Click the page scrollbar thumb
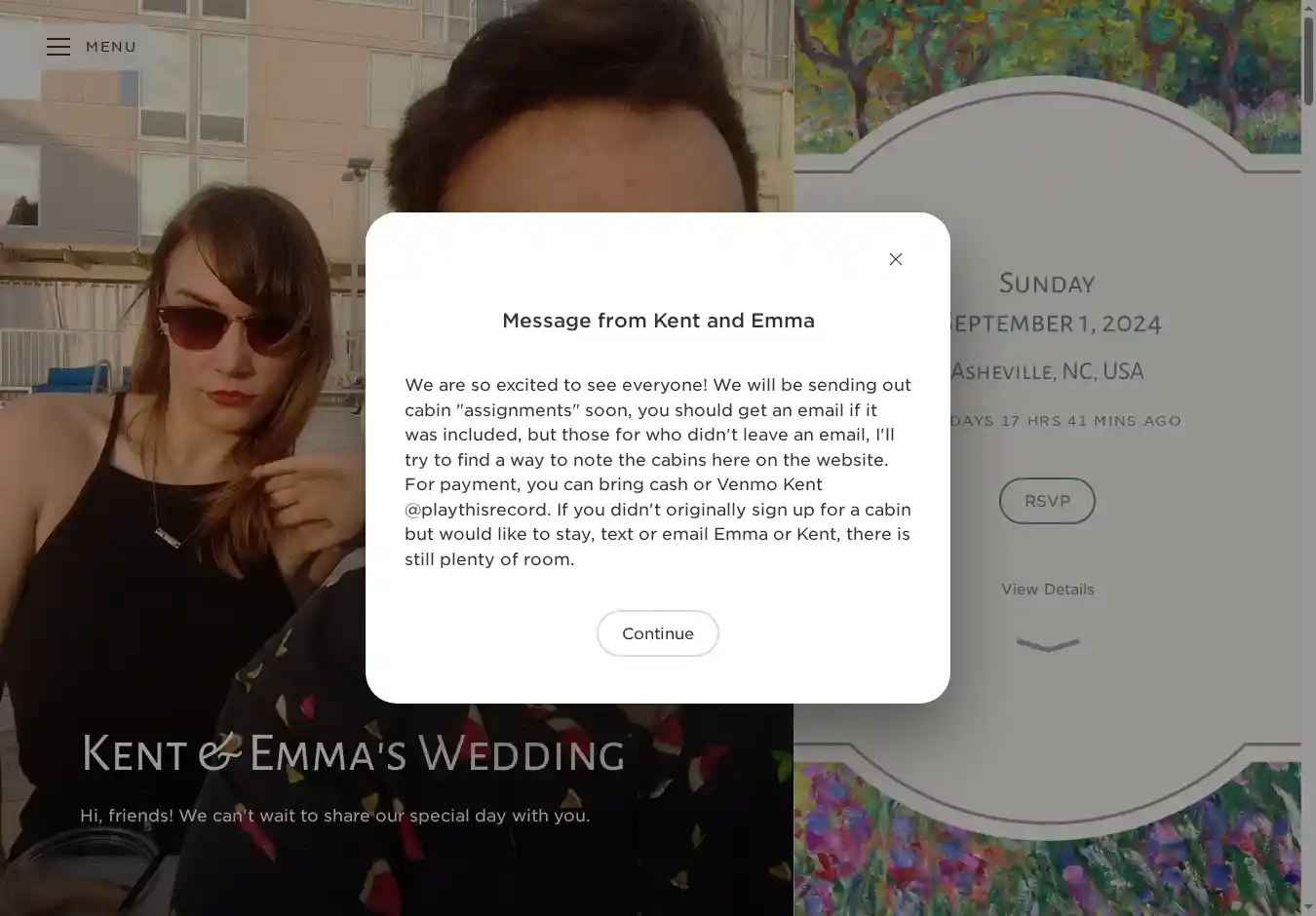 (1308, 58)
